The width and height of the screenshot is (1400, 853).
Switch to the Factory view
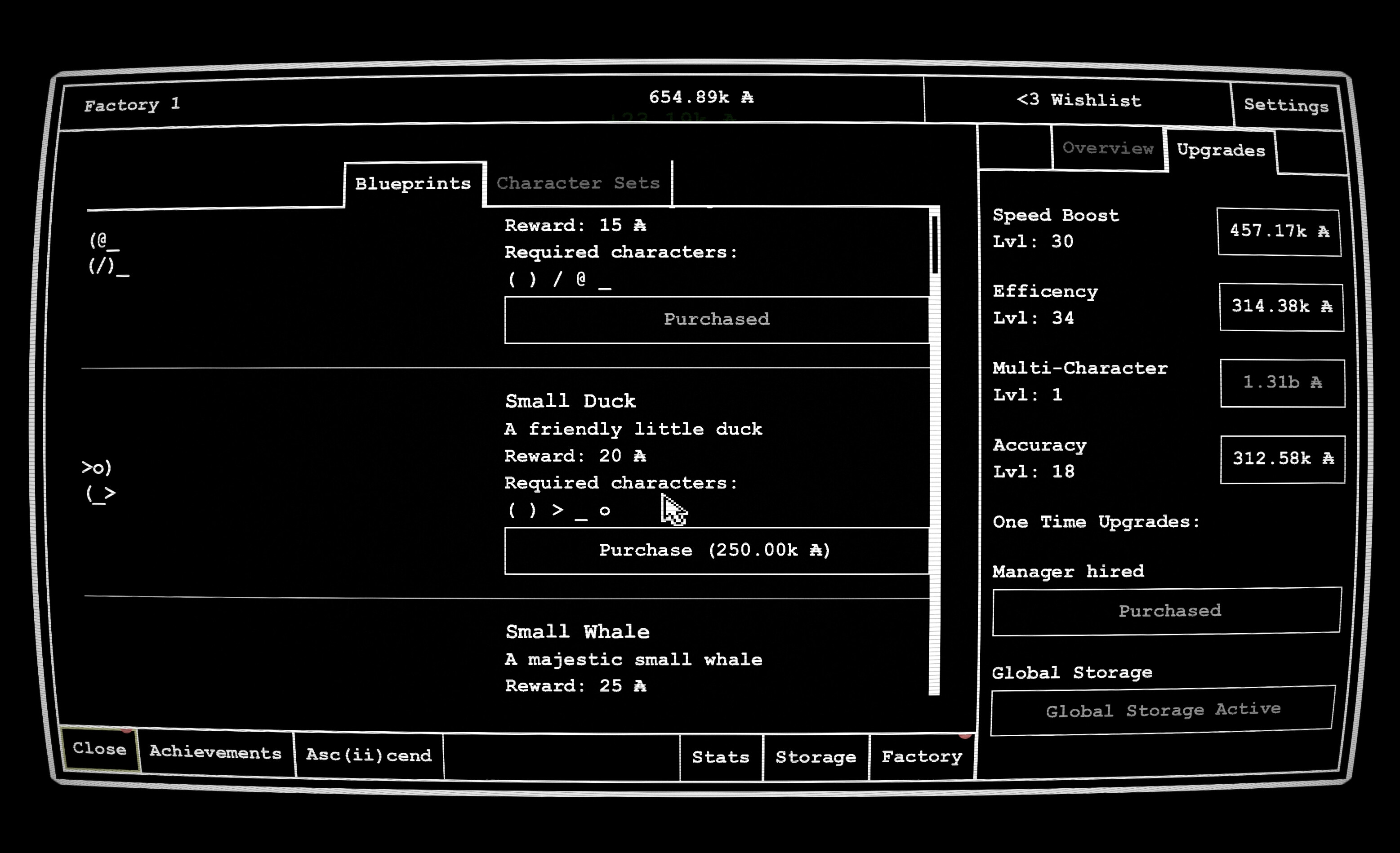[922, 757]
